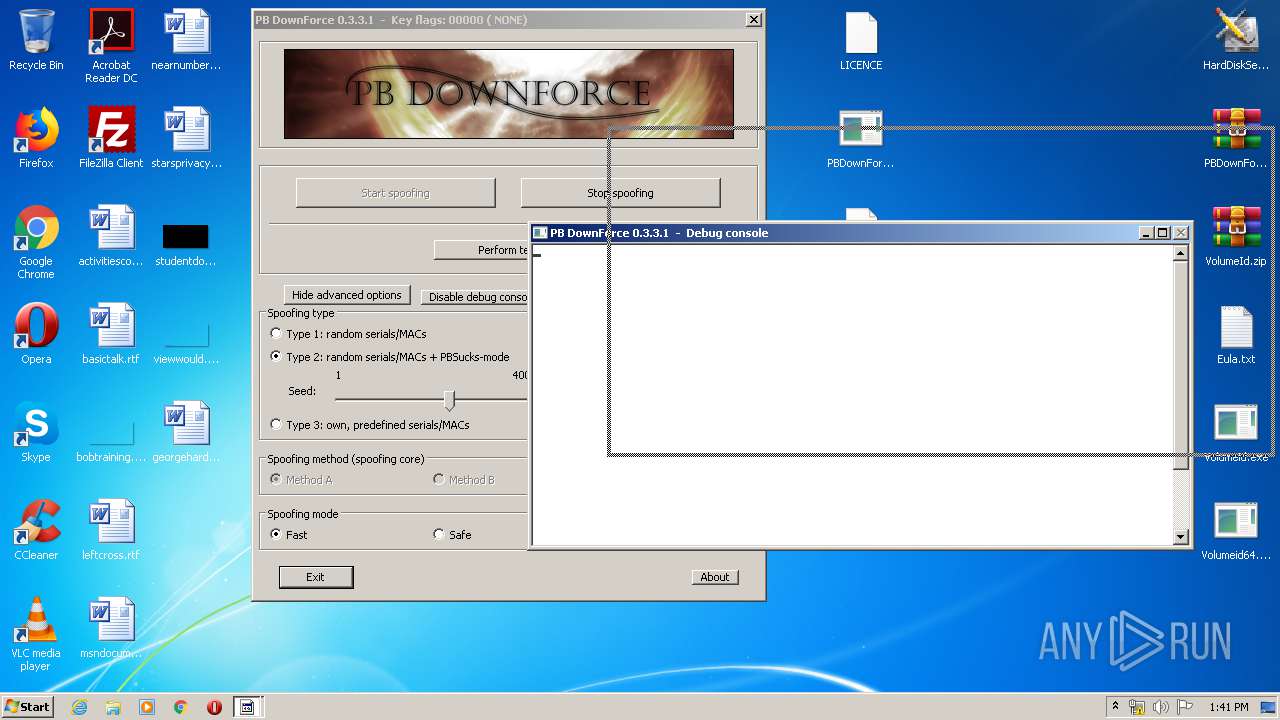Open the PBDownFo archive icon
The height and width of the screenshot is (720, 1280).
click(1236, 138)
